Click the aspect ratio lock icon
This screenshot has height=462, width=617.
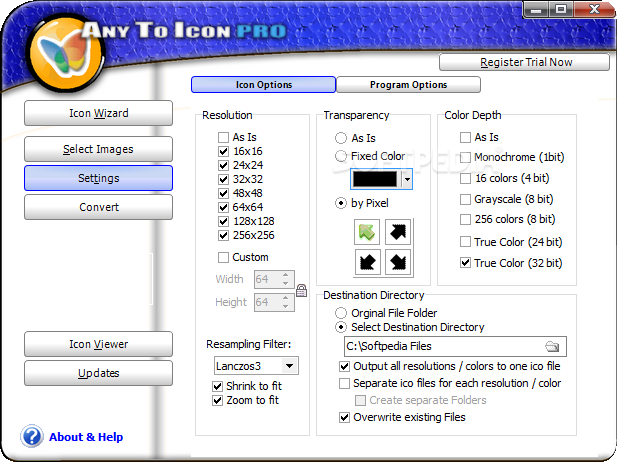coord(301,290)
